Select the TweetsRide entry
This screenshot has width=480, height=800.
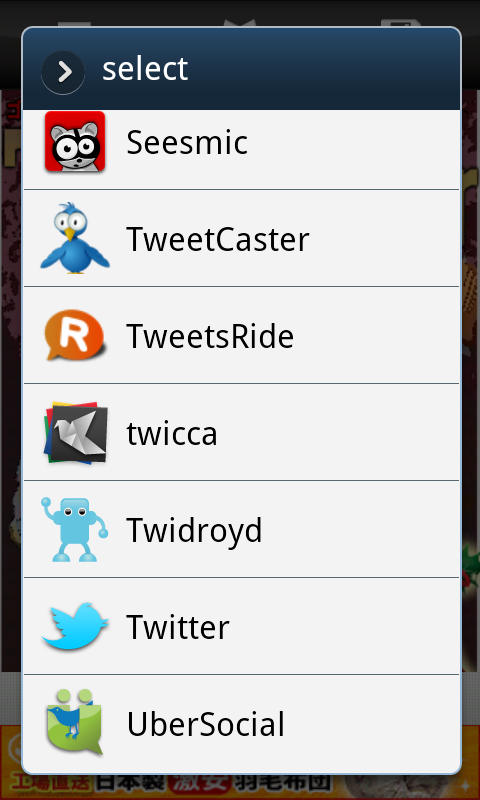241,335
